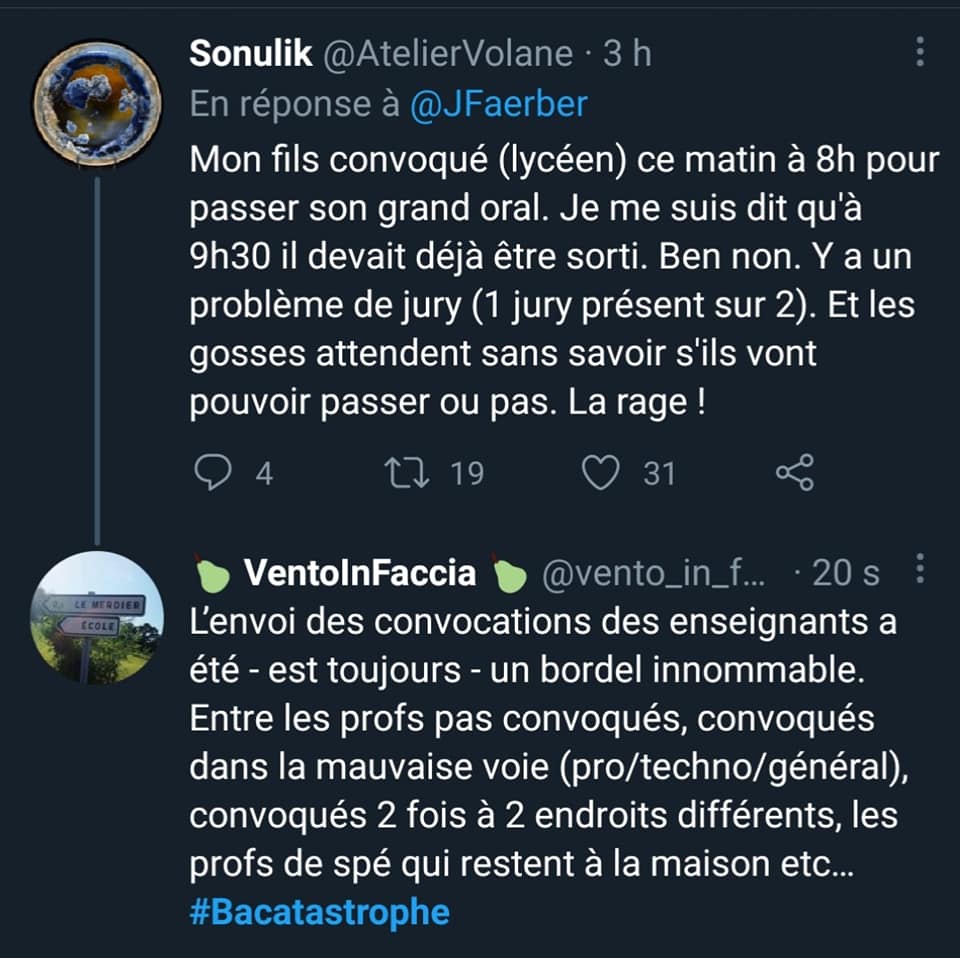Click the "3 h" tweet timestamp
The image size is (960, 958).
627,54
